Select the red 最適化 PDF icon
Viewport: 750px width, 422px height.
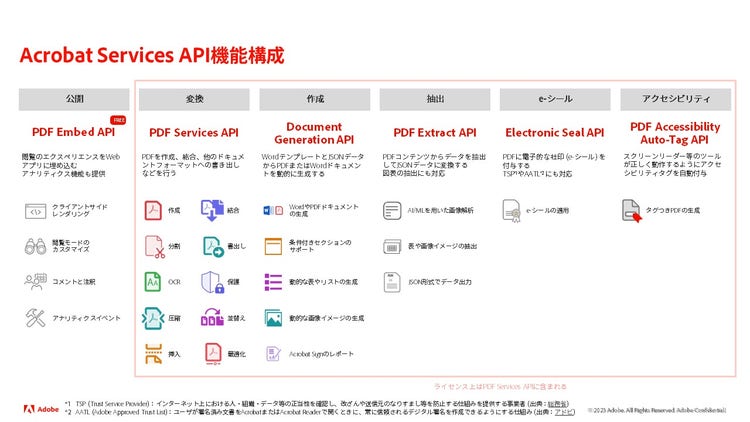(x=213, y=354)
